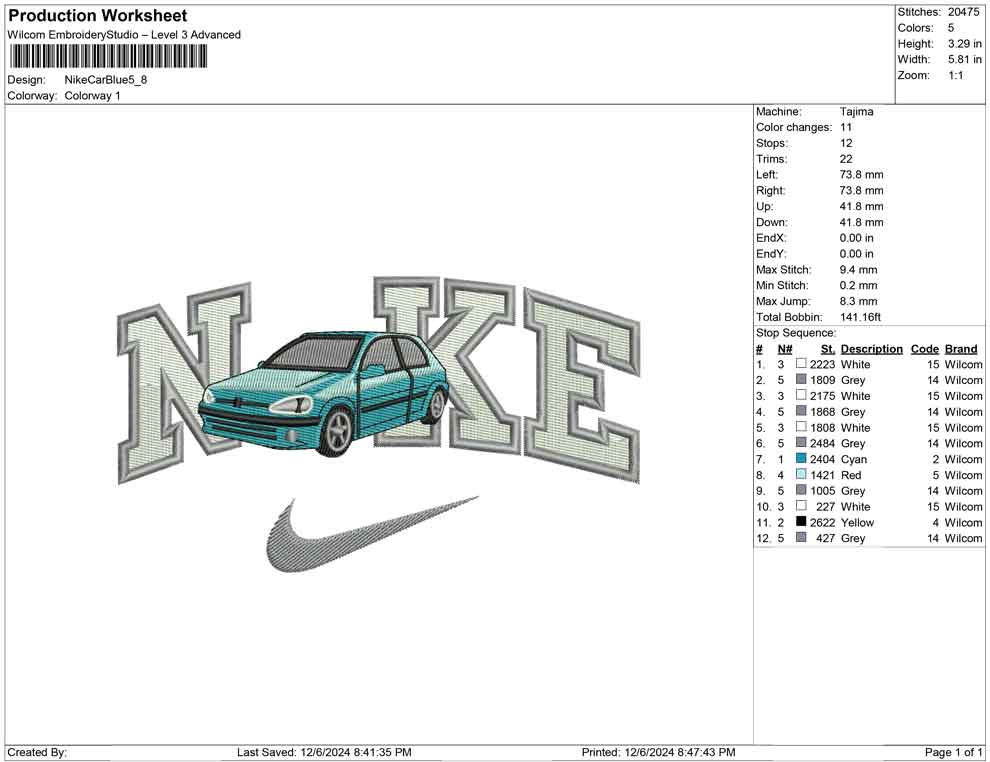Viewport: 990px width, 762px height.
Task: Select the Red 1421 thread swatch
Action: (800, 475)
